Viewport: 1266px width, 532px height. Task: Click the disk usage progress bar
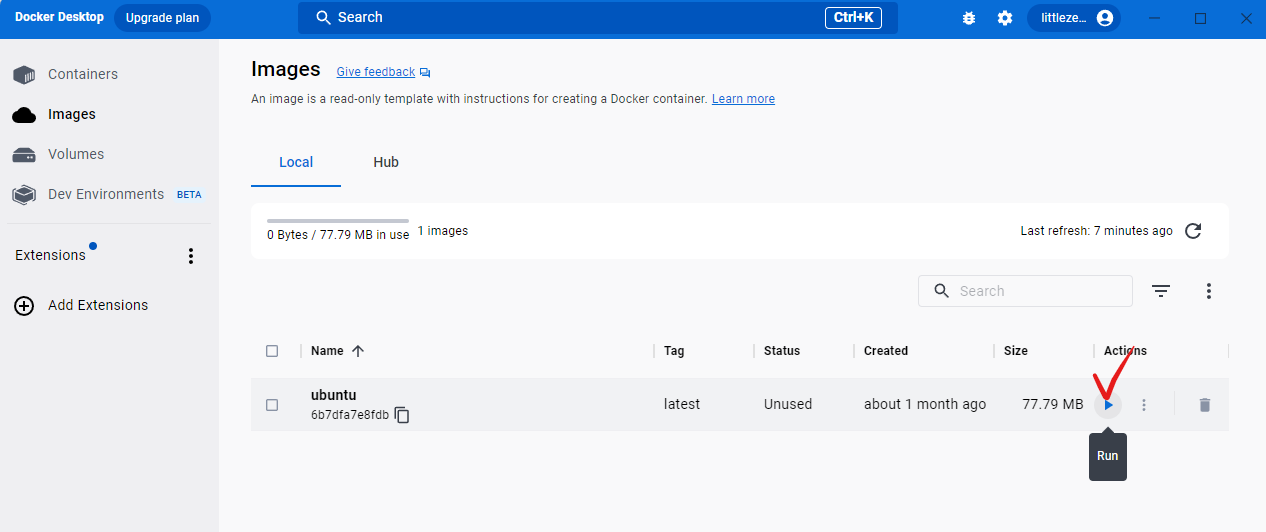tap(338, 220)
